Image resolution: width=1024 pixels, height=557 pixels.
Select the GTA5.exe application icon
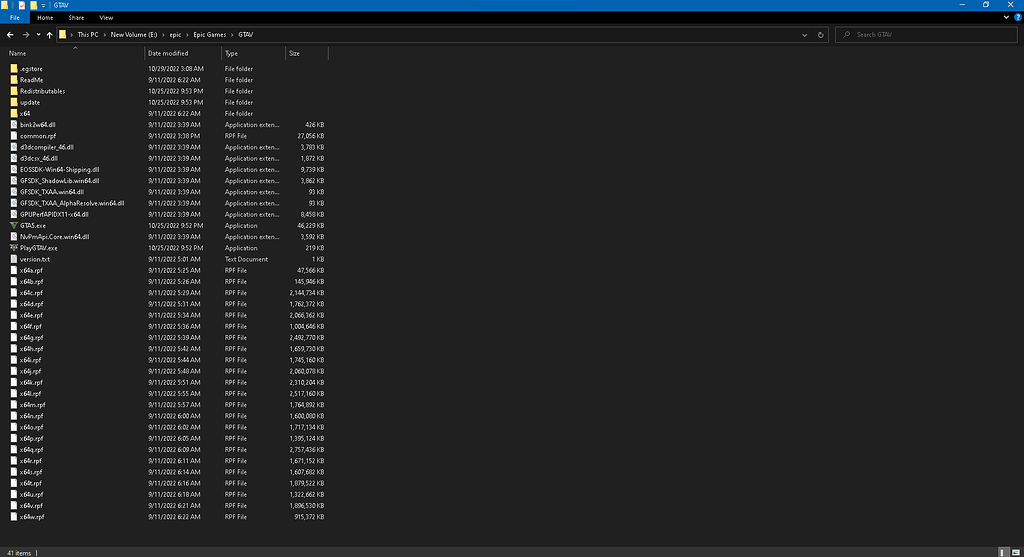point(14,225)
